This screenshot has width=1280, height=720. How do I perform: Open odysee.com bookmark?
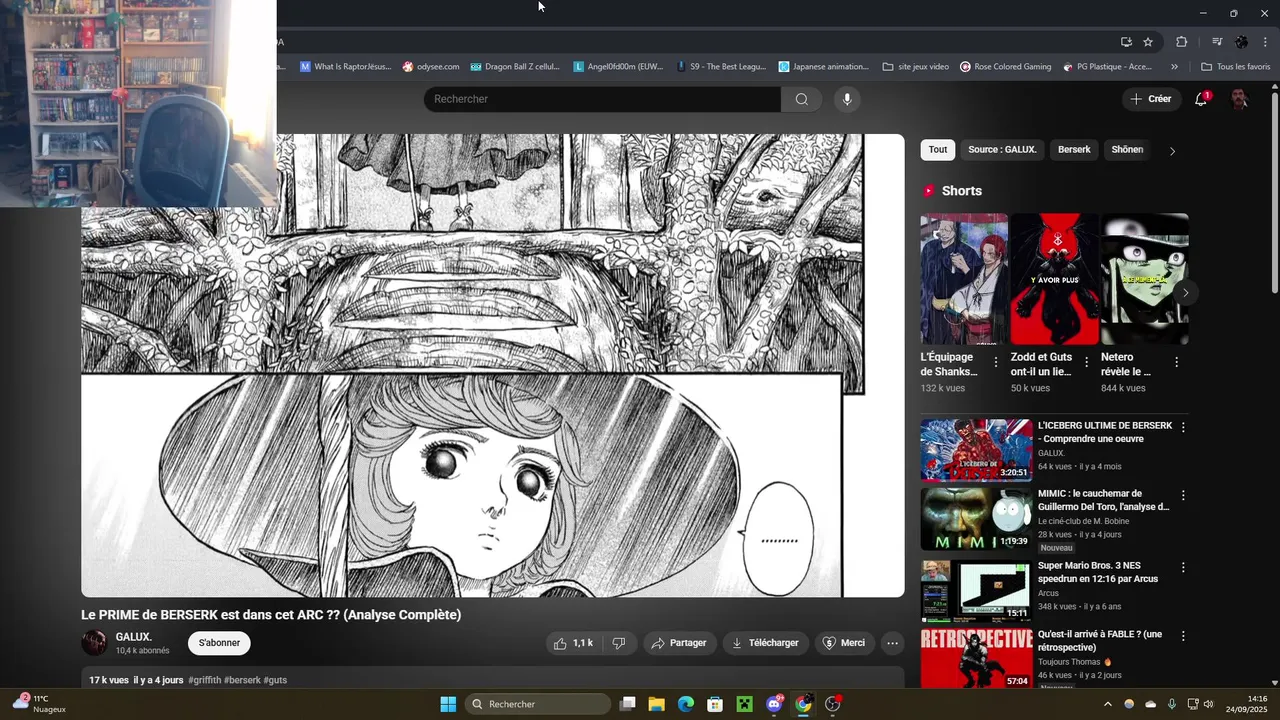click(431, 67)
